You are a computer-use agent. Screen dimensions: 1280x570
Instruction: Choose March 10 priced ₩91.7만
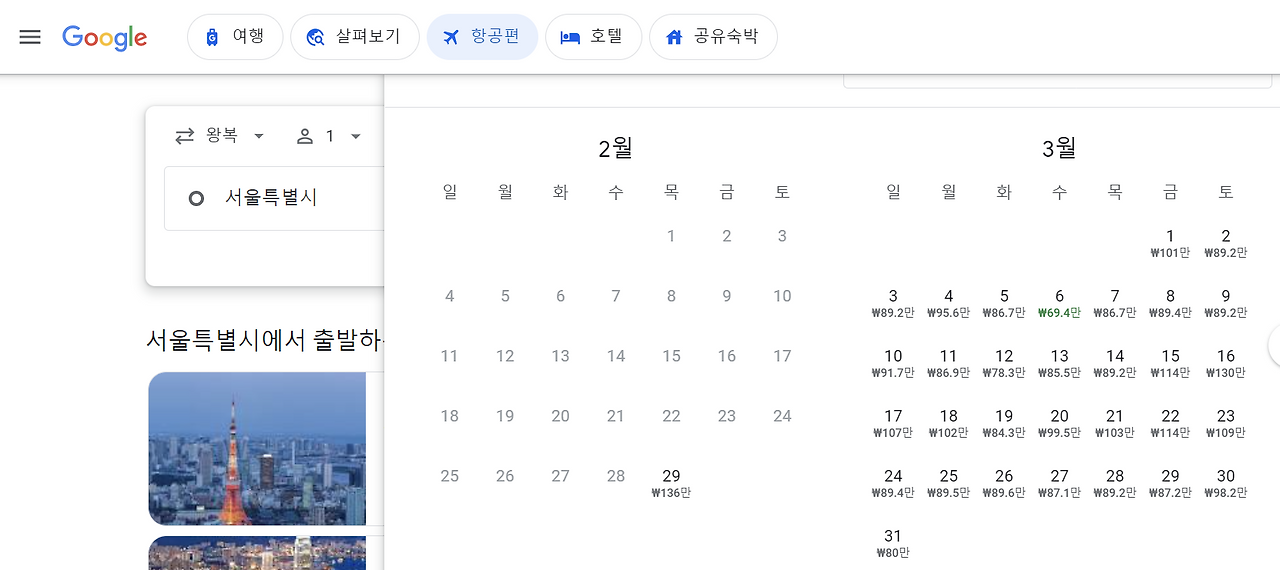(893, 363)
